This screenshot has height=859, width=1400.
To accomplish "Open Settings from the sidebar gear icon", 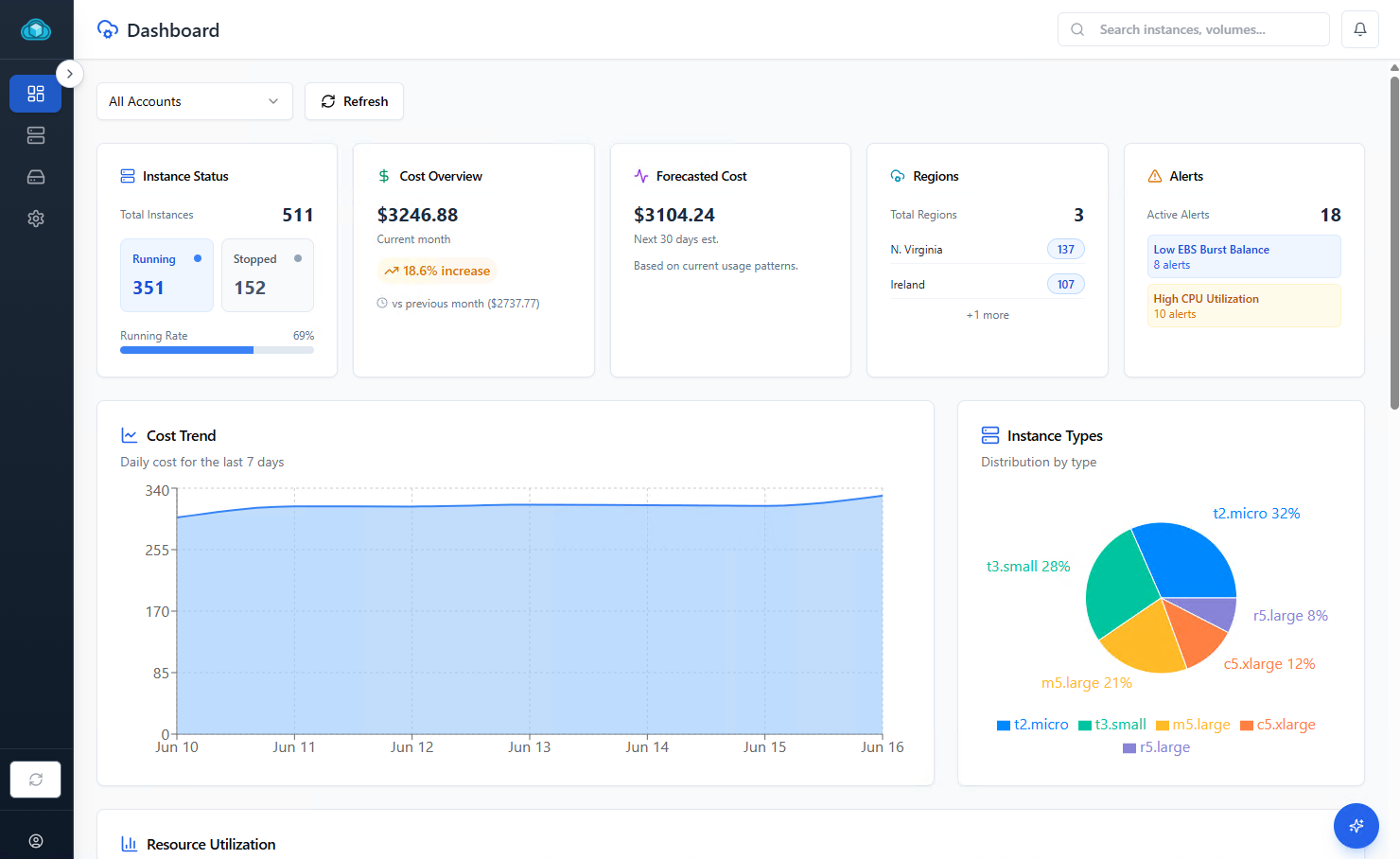I will [36, 219].
